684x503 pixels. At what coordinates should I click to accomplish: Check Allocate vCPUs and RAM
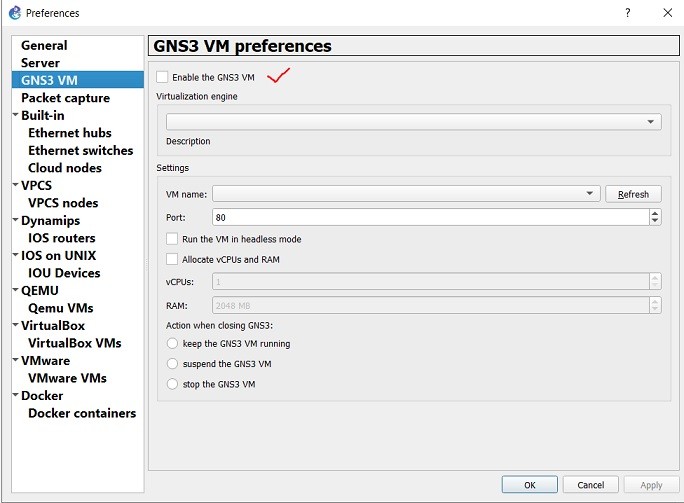click(x=172, y=259)
